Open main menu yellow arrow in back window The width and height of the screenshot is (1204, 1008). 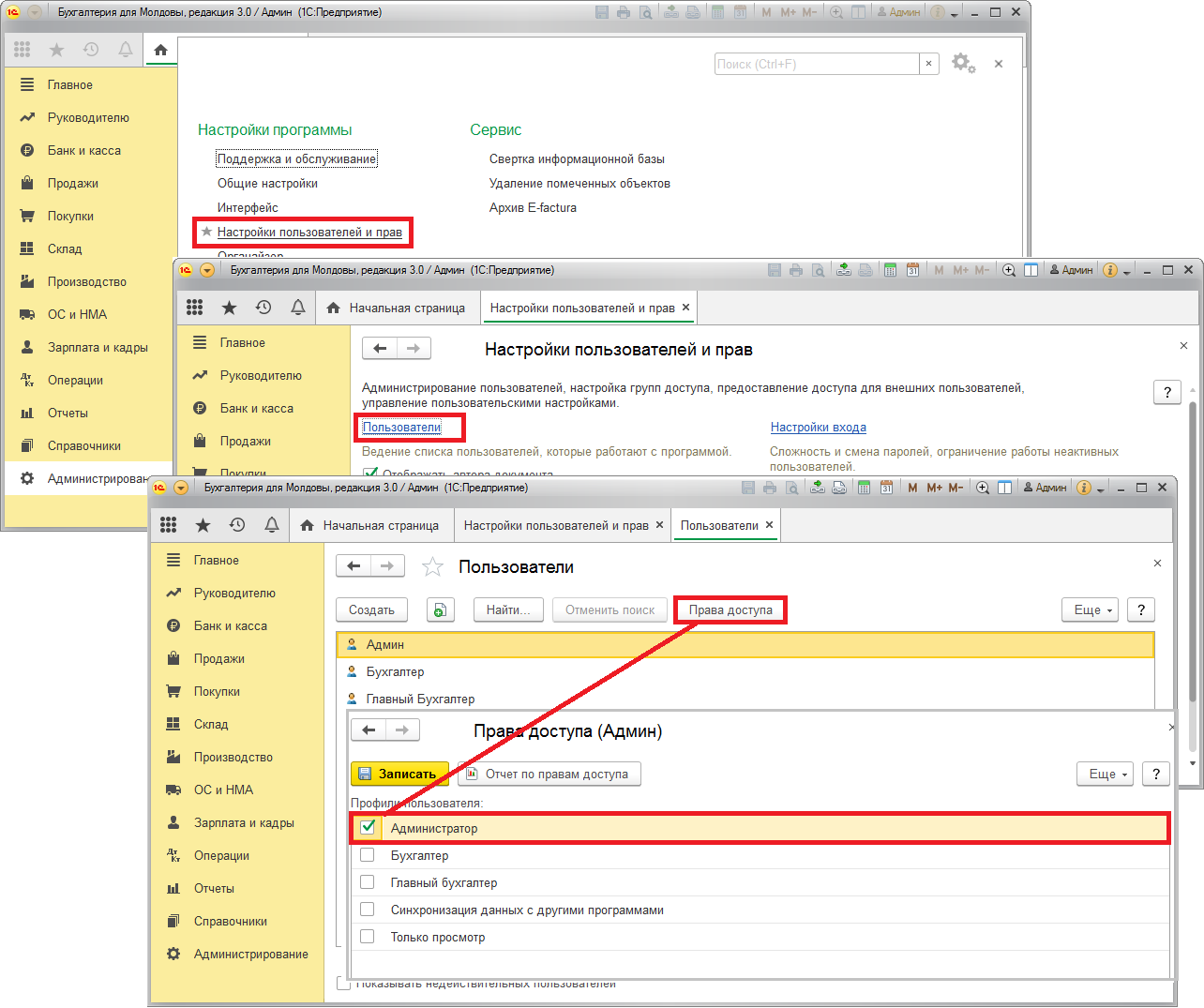(x=35, y=12)
